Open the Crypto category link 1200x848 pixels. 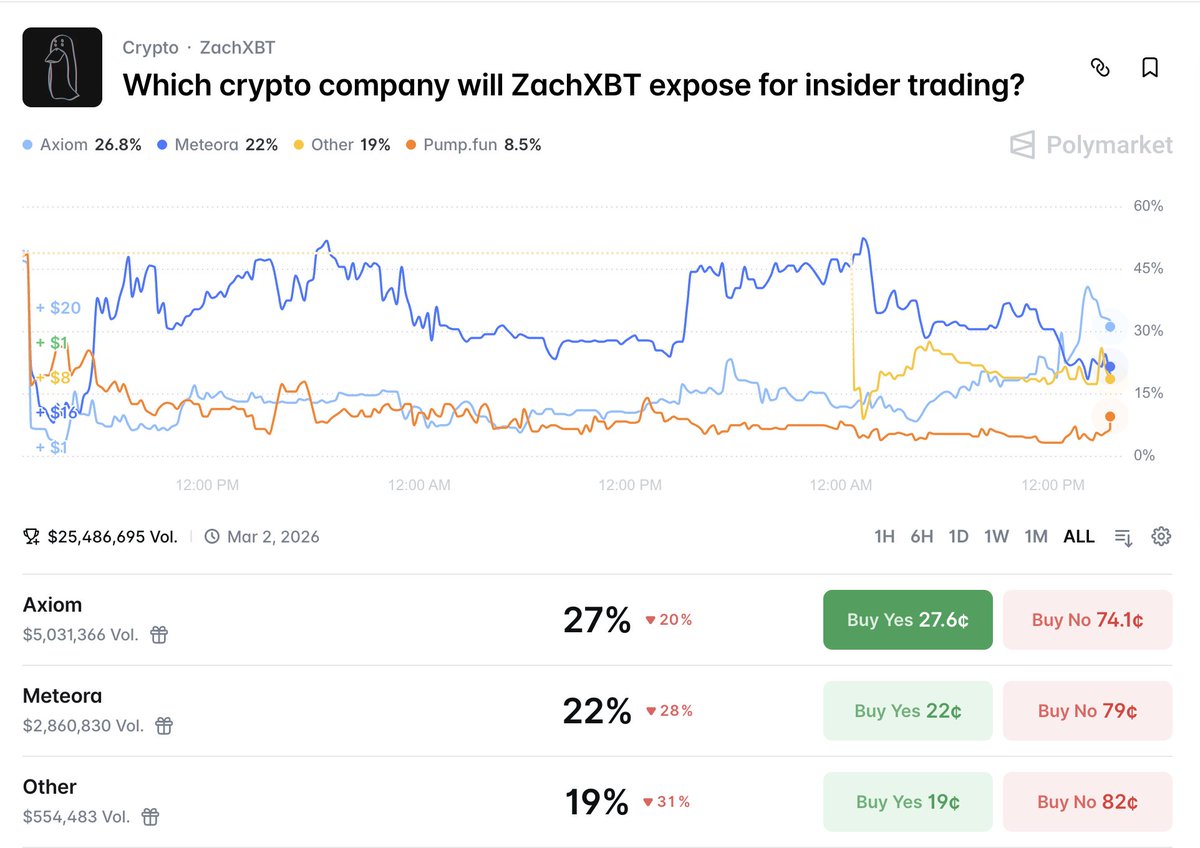[x=150, y=47]
